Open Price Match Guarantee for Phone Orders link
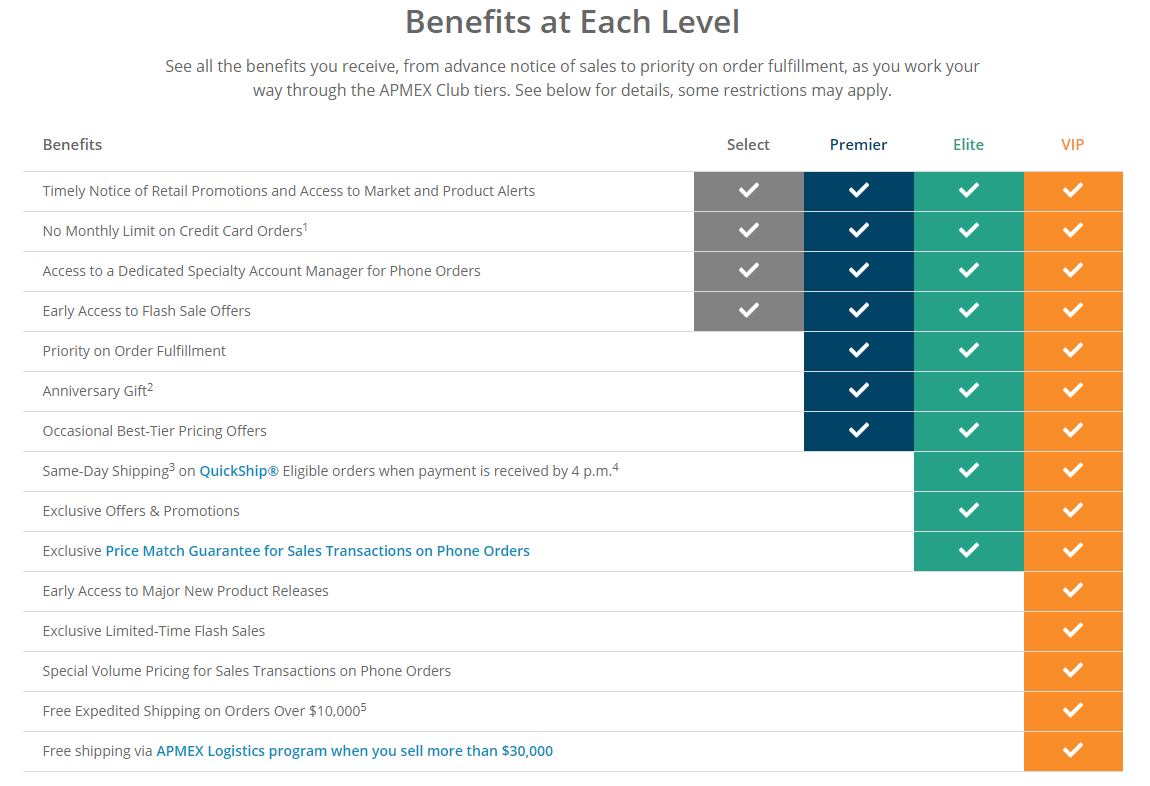This screenshot has width=1150, height=786. [x=318, y=551]
